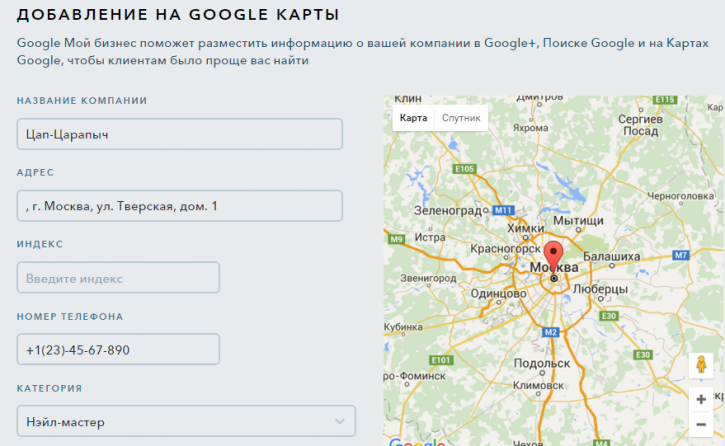Open Street View pegman on the map
The height and width of the screenshot is (446, 725).
[701, 365]
